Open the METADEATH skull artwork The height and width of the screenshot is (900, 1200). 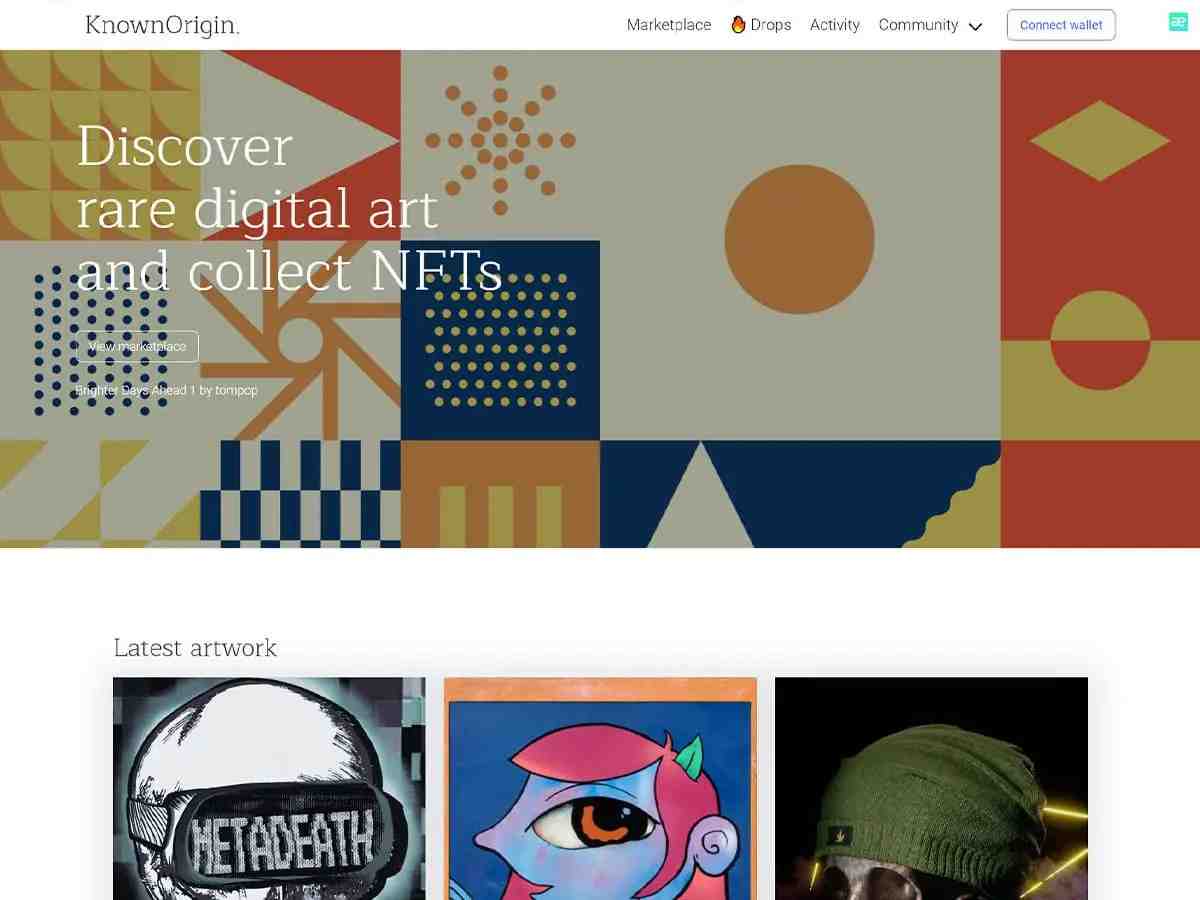[269, 788]
